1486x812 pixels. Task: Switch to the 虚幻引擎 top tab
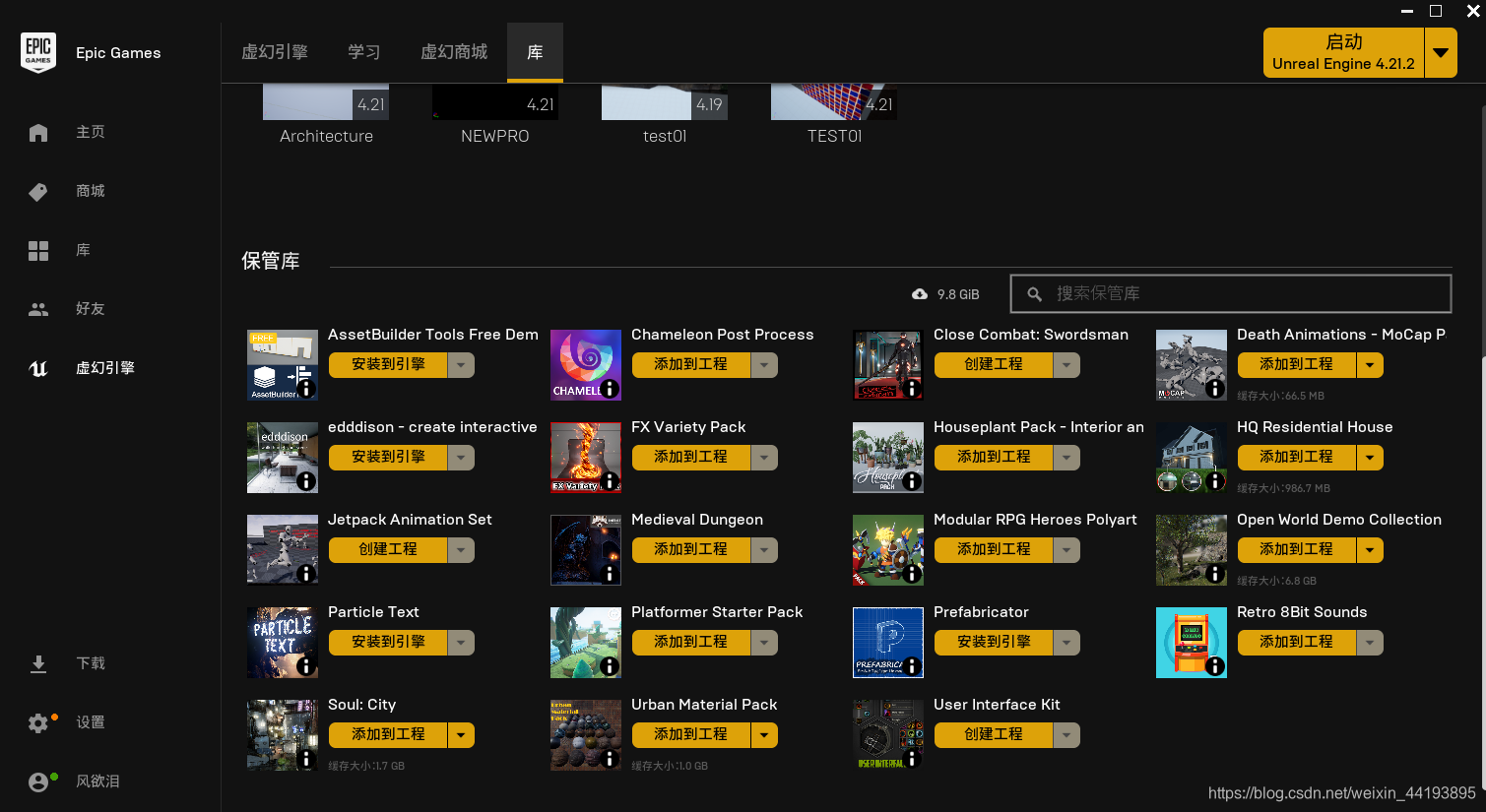pyautogui.click(x=275, y=52)
